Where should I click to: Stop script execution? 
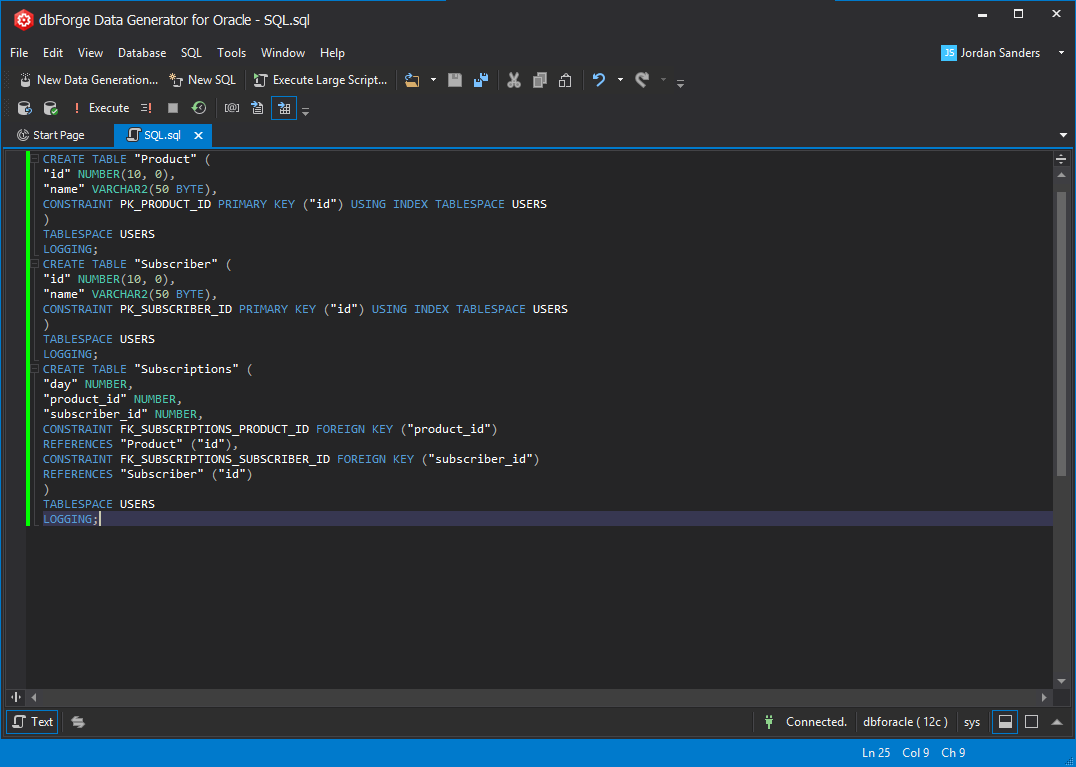[174, 107]
